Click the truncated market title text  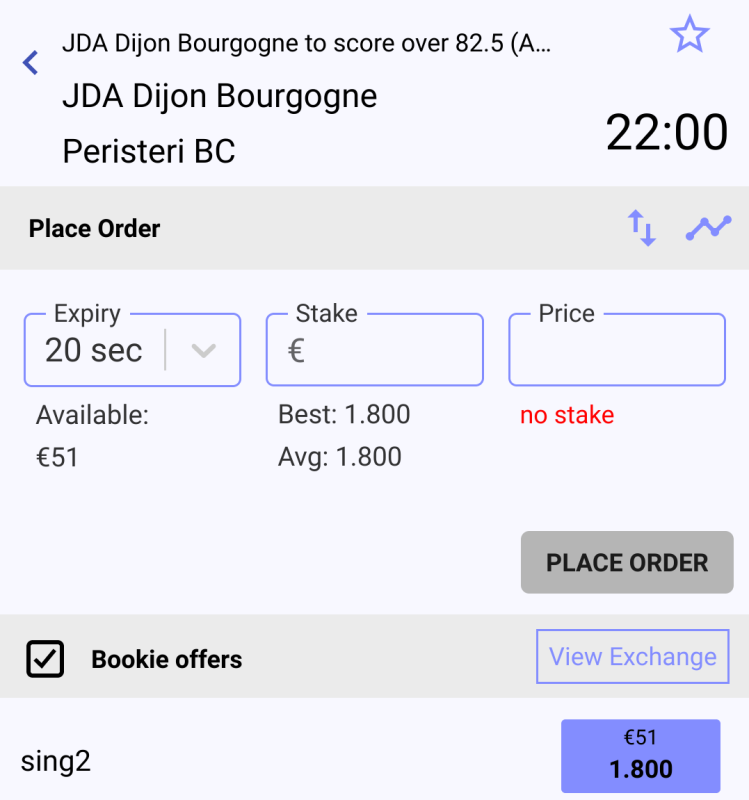[x=307, y=43]
